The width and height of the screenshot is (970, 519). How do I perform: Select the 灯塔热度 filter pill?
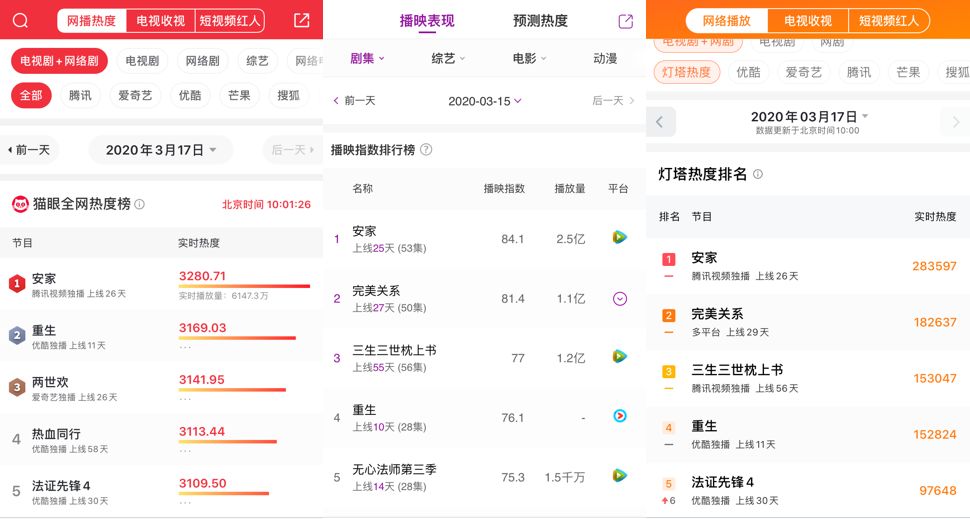point(686,72)
